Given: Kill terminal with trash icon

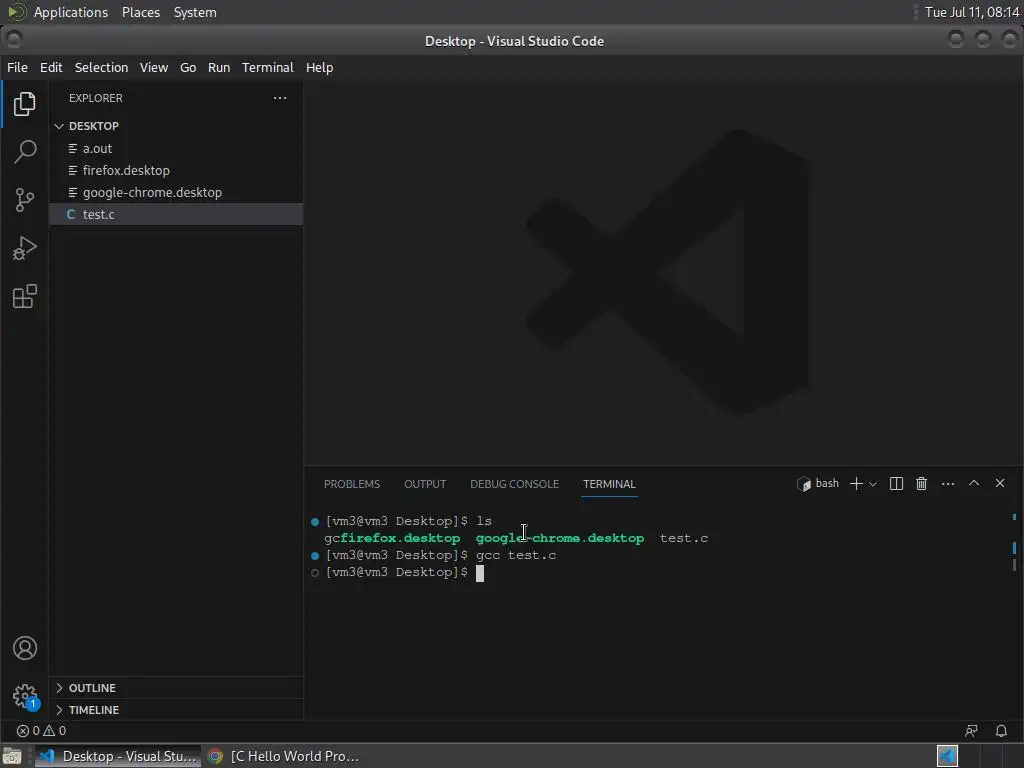Looking at the screenshot, I should point(921,483).
